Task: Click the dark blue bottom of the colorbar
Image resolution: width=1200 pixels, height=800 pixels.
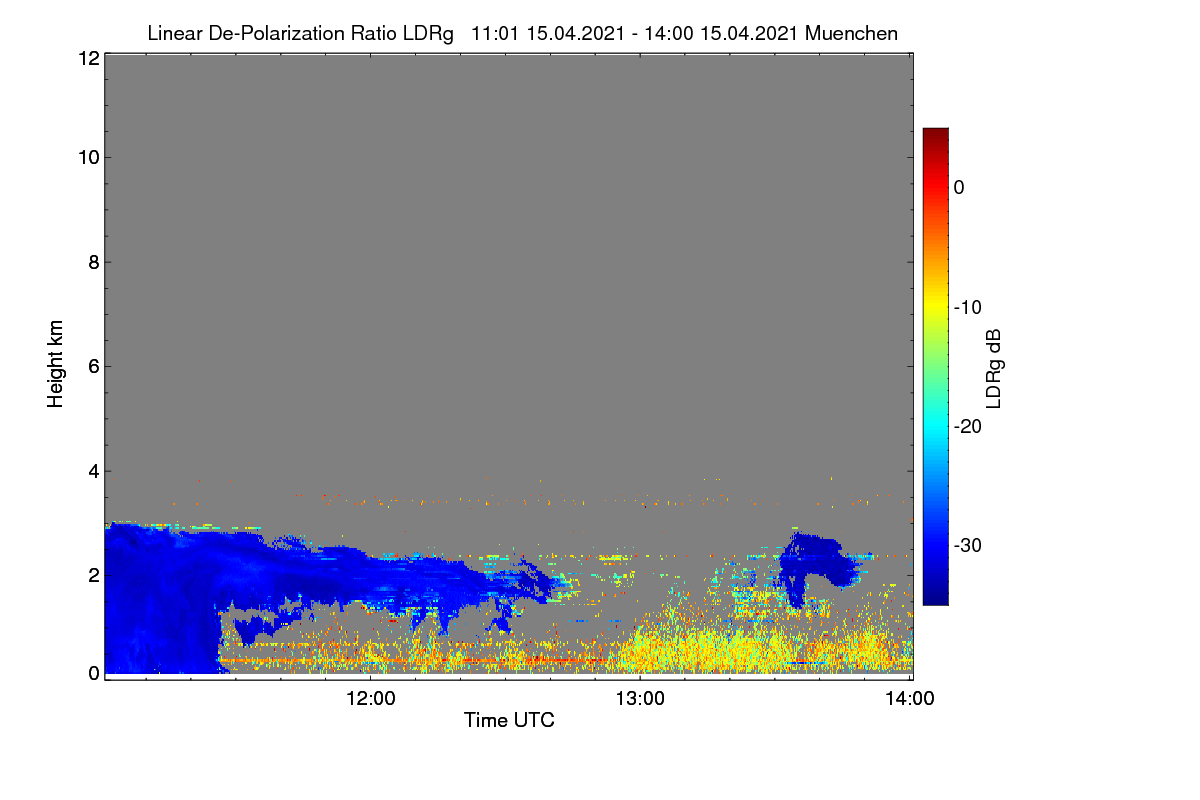Action: pyautogui.click(x=935, y=595)
